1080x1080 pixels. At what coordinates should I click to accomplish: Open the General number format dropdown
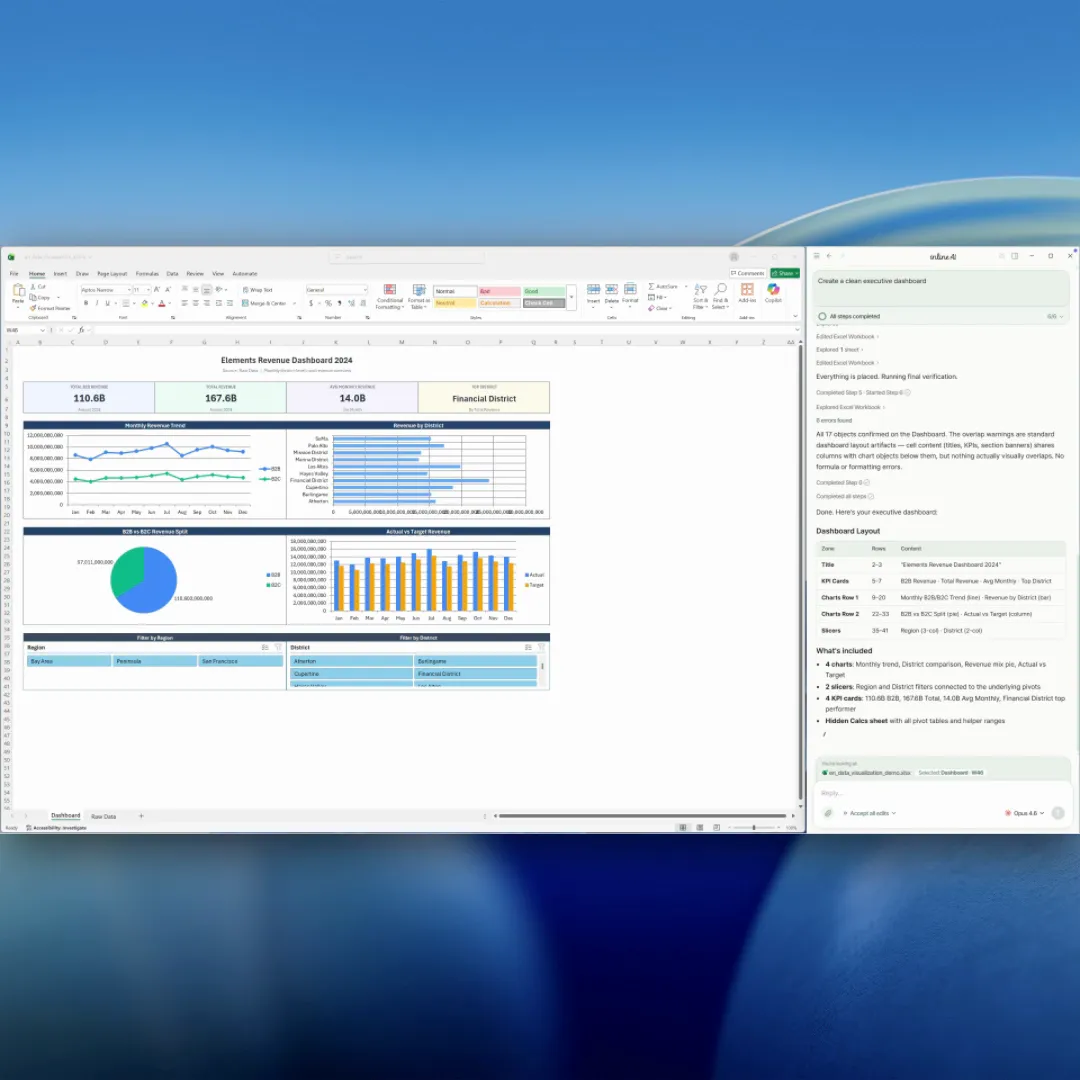coord(364,290)
